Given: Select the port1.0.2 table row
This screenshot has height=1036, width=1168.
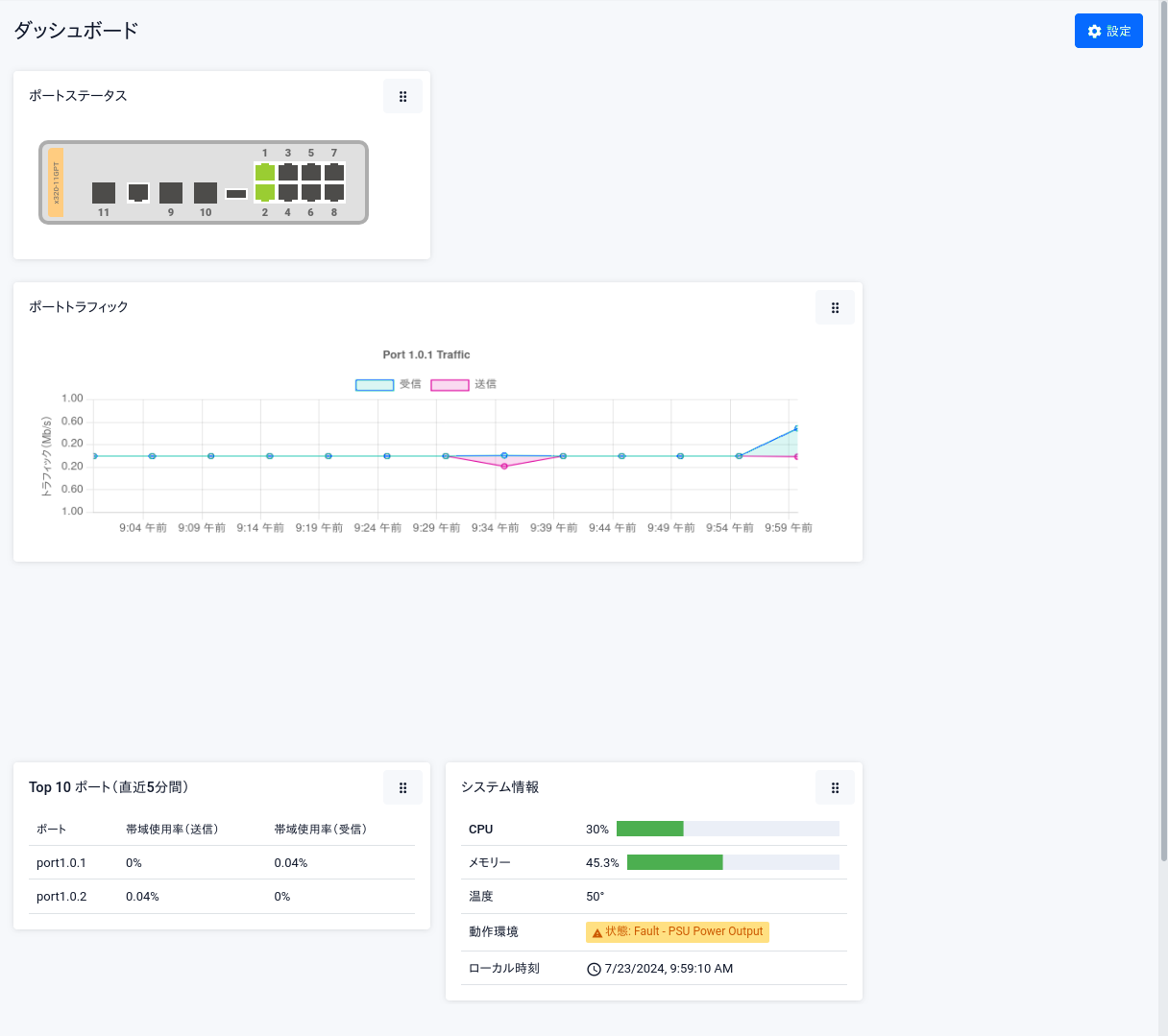Looking at the screenshot, I should pyautogui.click(x=221, y=896).
